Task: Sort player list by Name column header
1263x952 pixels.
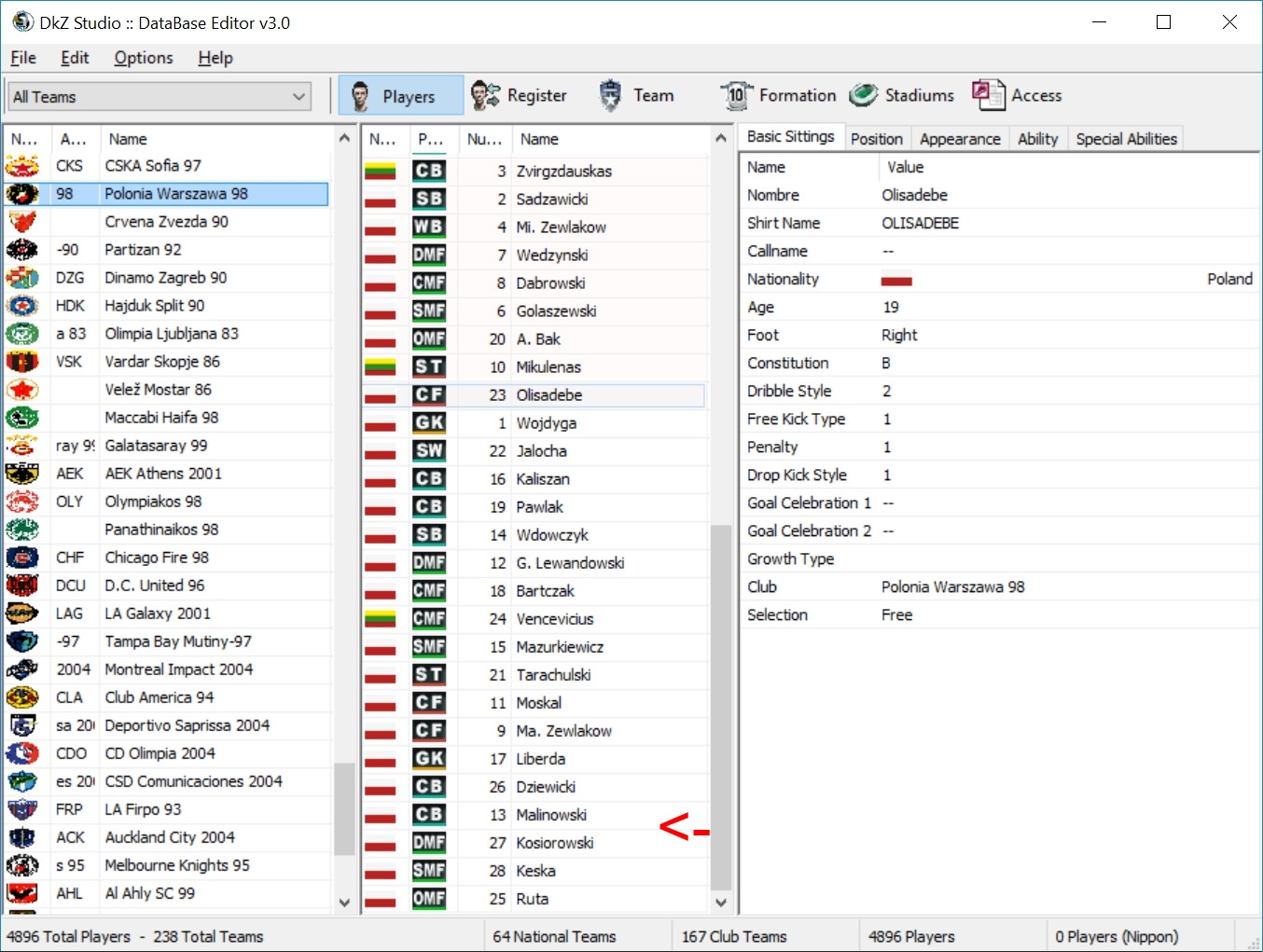Action: pyautogui.click(x=611, y=139)
